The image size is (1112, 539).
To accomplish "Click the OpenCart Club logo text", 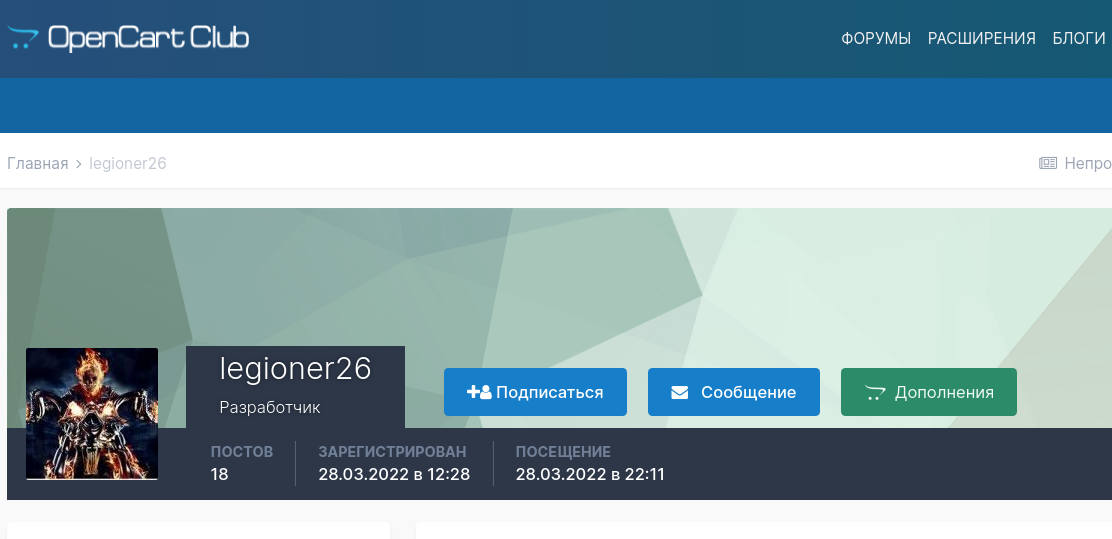I will [x=148, y=39].
